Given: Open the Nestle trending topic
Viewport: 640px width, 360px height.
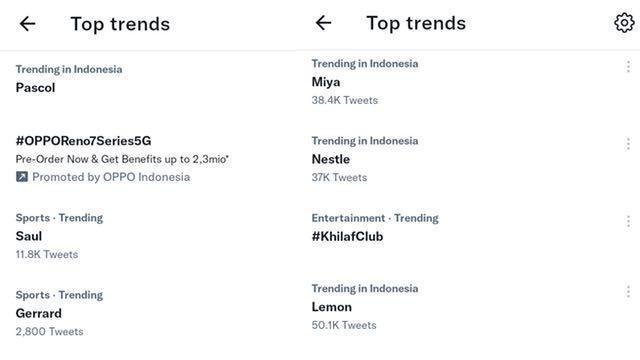Looking at the screenshot, I should [x=331, y=159].
